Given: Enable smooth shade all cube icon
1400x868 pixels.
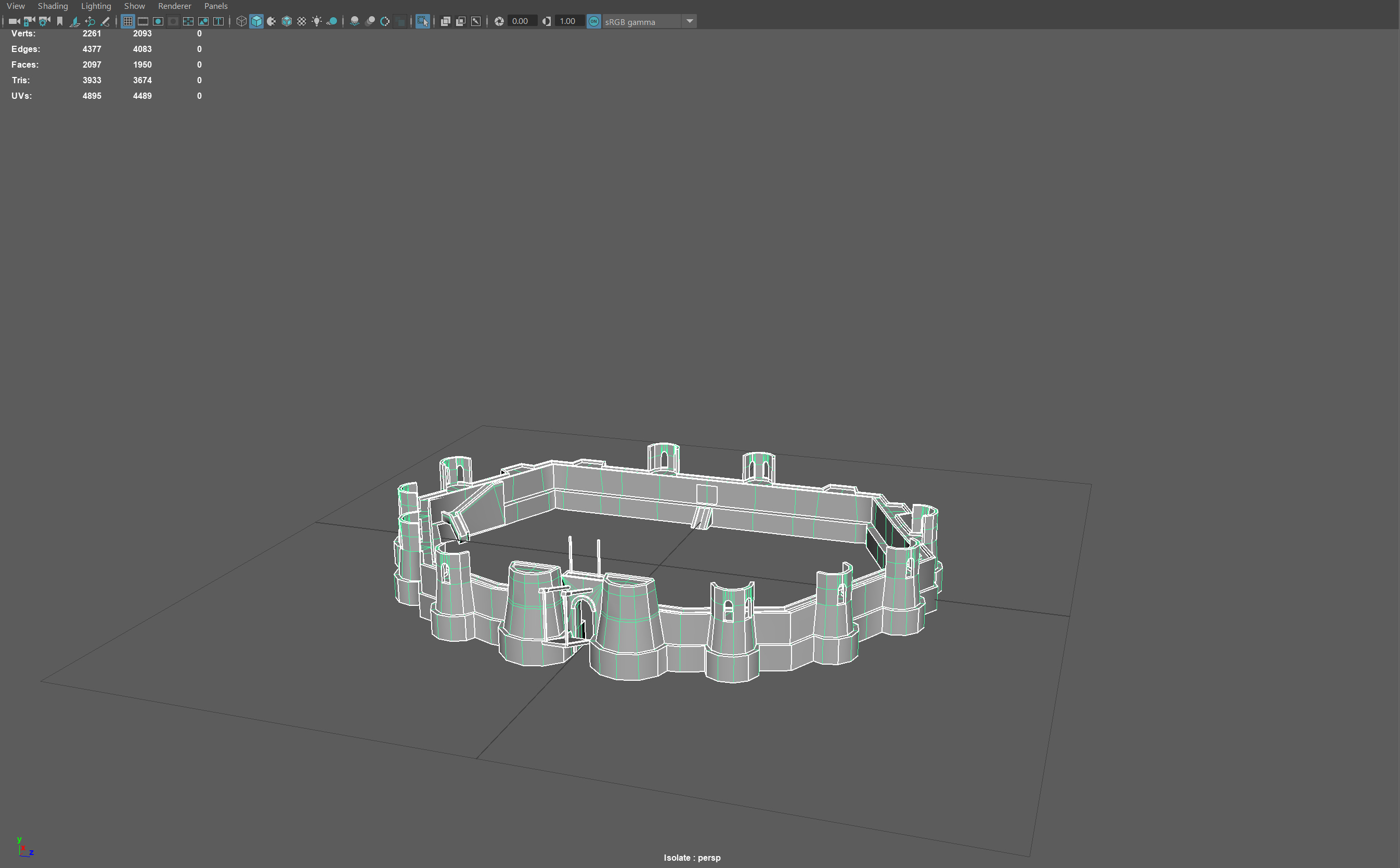Looking at the screenshot, I should click(x=256, y=21).
